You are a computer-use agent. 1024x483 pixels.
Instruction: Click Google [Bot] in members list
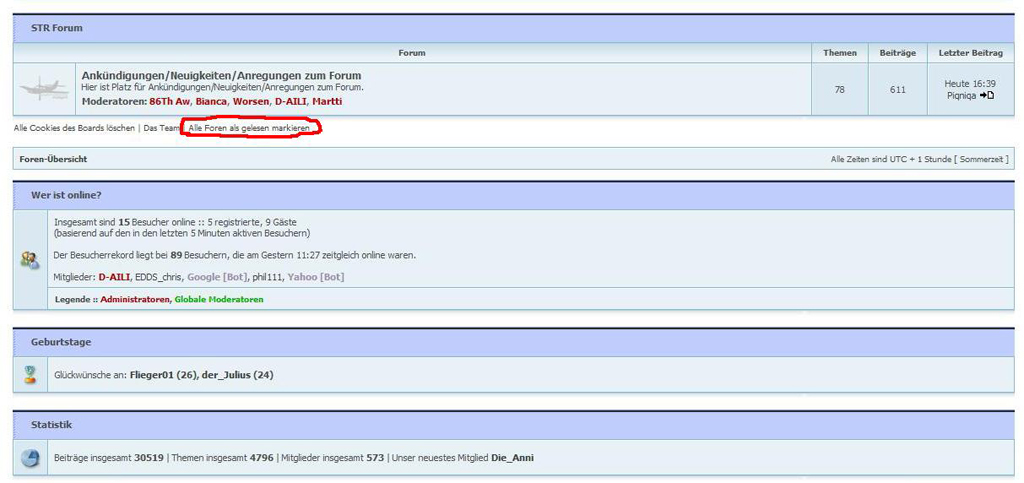point(217,277)
